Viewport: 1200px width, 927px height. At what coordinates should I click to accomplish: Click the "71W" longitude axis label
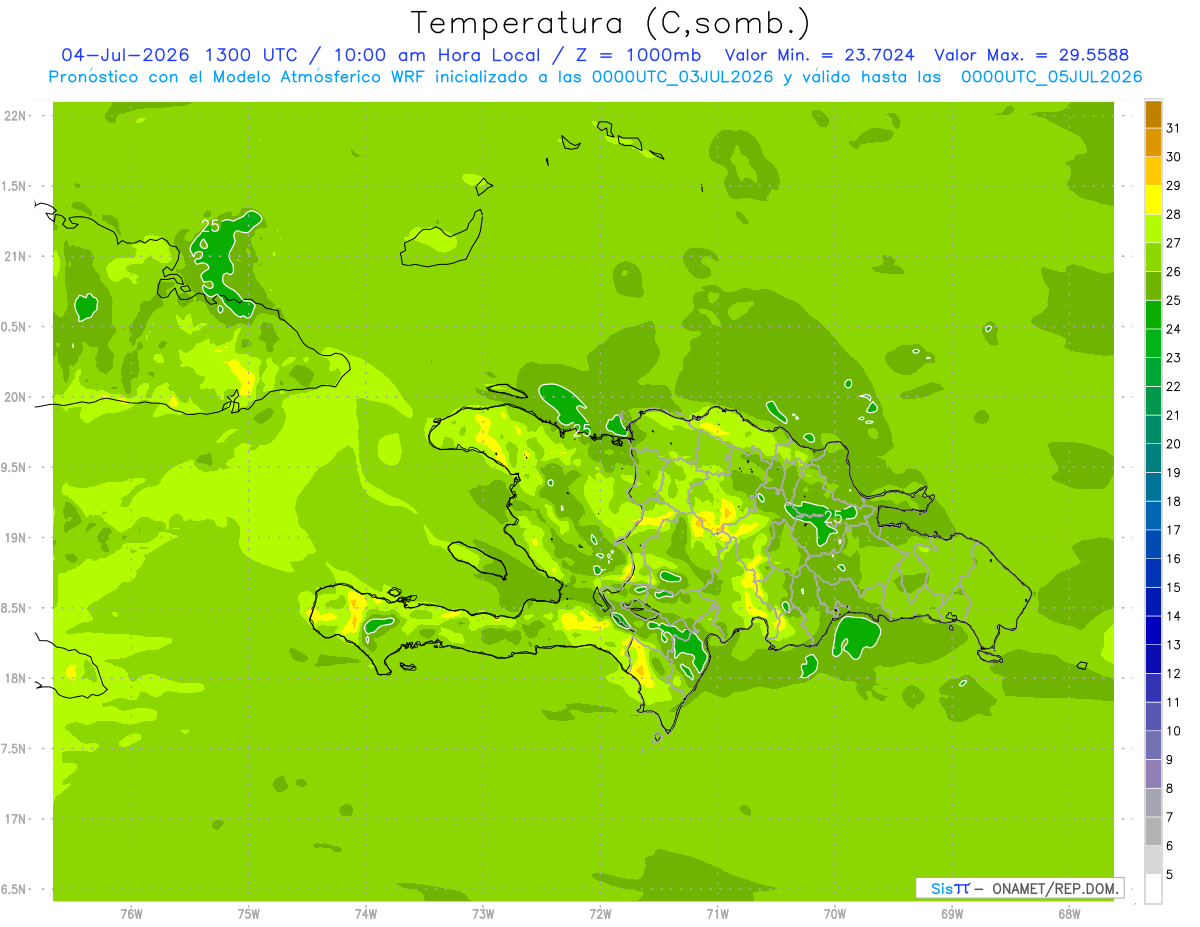(717, 914)
